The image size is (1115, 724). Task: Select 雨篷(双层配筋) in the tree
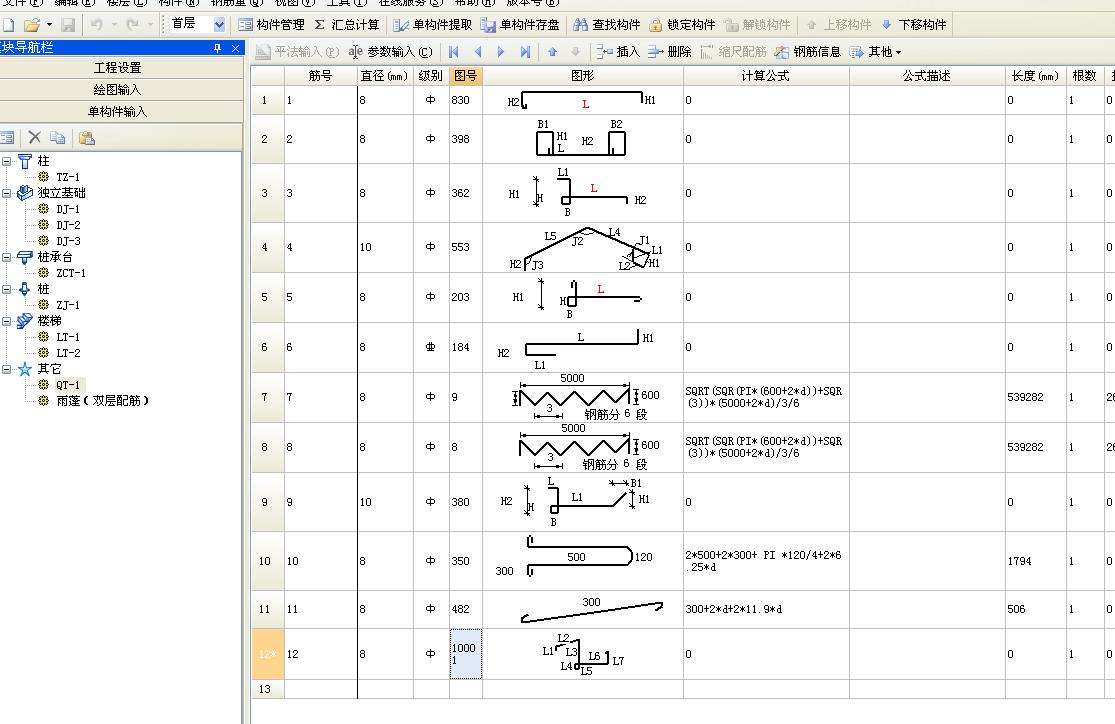102,400
